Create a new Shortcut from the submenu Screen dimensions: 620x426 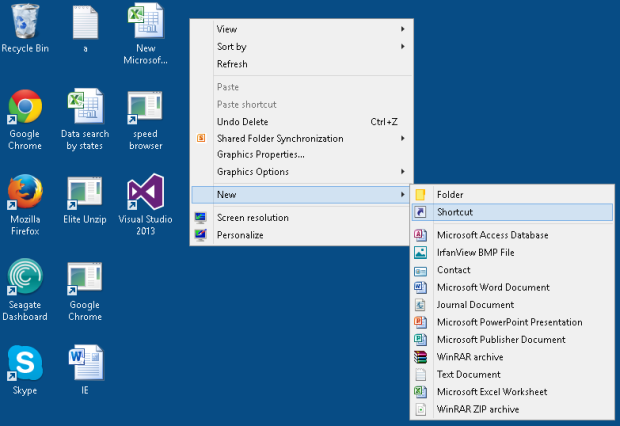click(455, 212)
